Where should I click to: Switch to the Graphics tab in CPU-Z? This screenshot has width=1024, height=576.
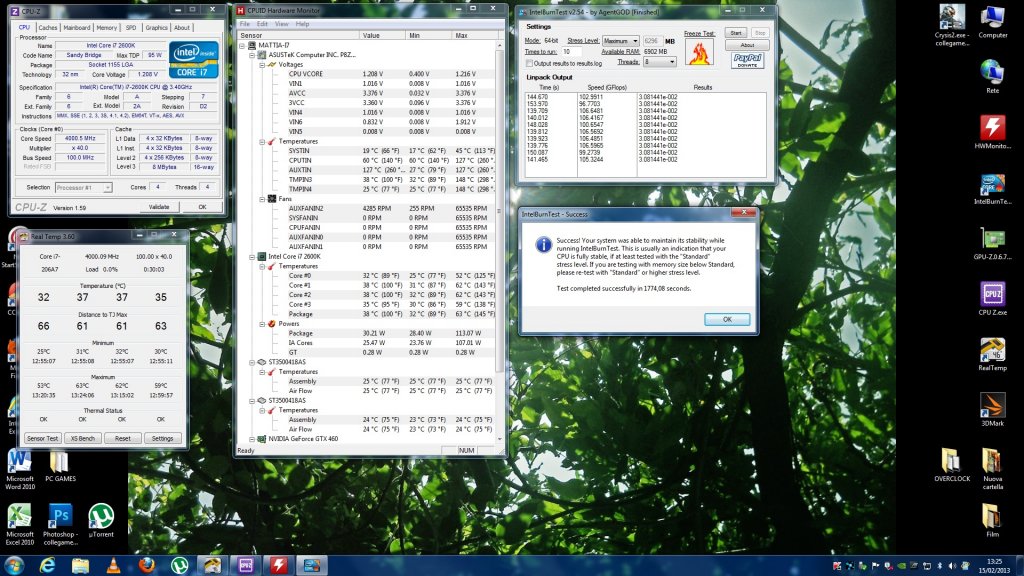click(x=157, y=28)
